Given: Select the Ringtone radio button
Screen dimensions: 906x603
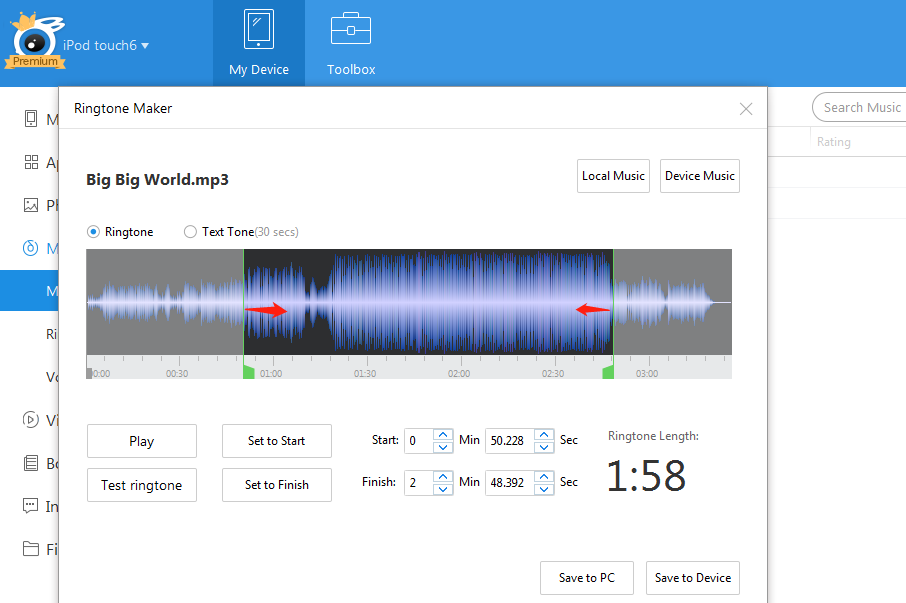Looking at the screenshot, I should click(94, 232).
